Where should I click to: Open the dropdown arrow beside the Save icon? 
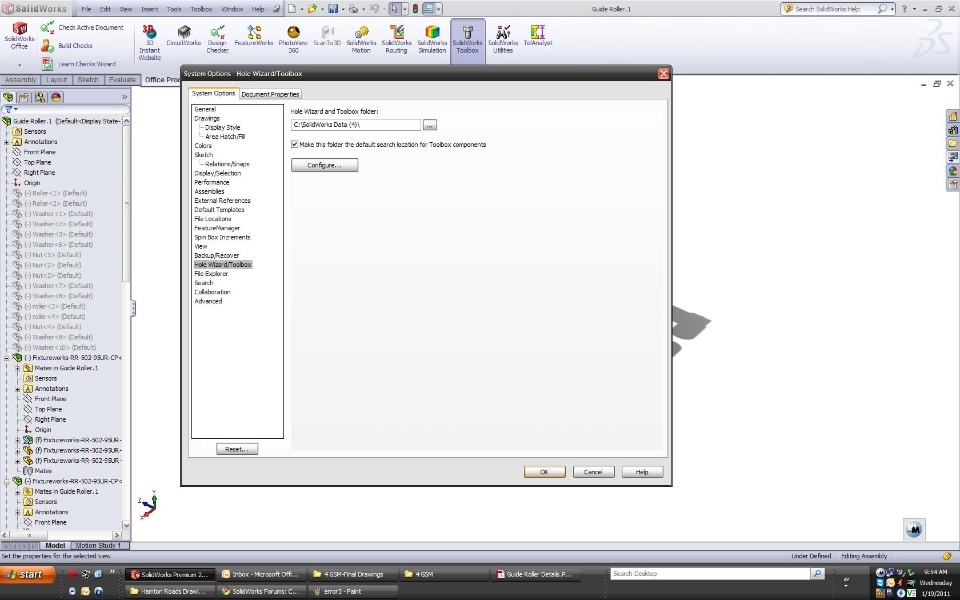341,9
